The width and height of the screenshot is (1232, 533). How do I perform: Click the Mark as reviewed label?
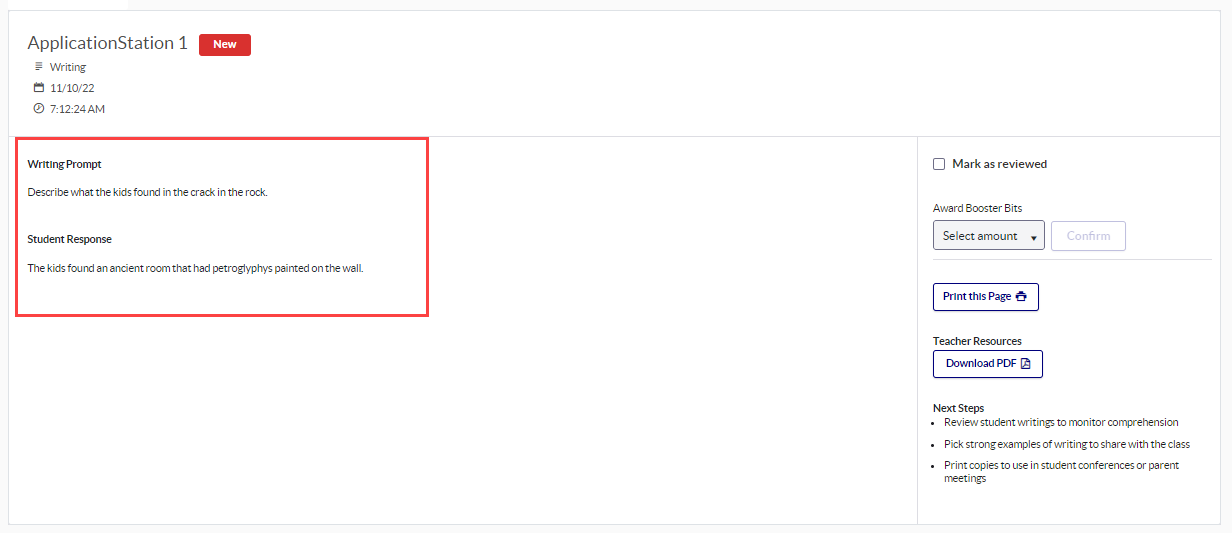pos(999,164)
